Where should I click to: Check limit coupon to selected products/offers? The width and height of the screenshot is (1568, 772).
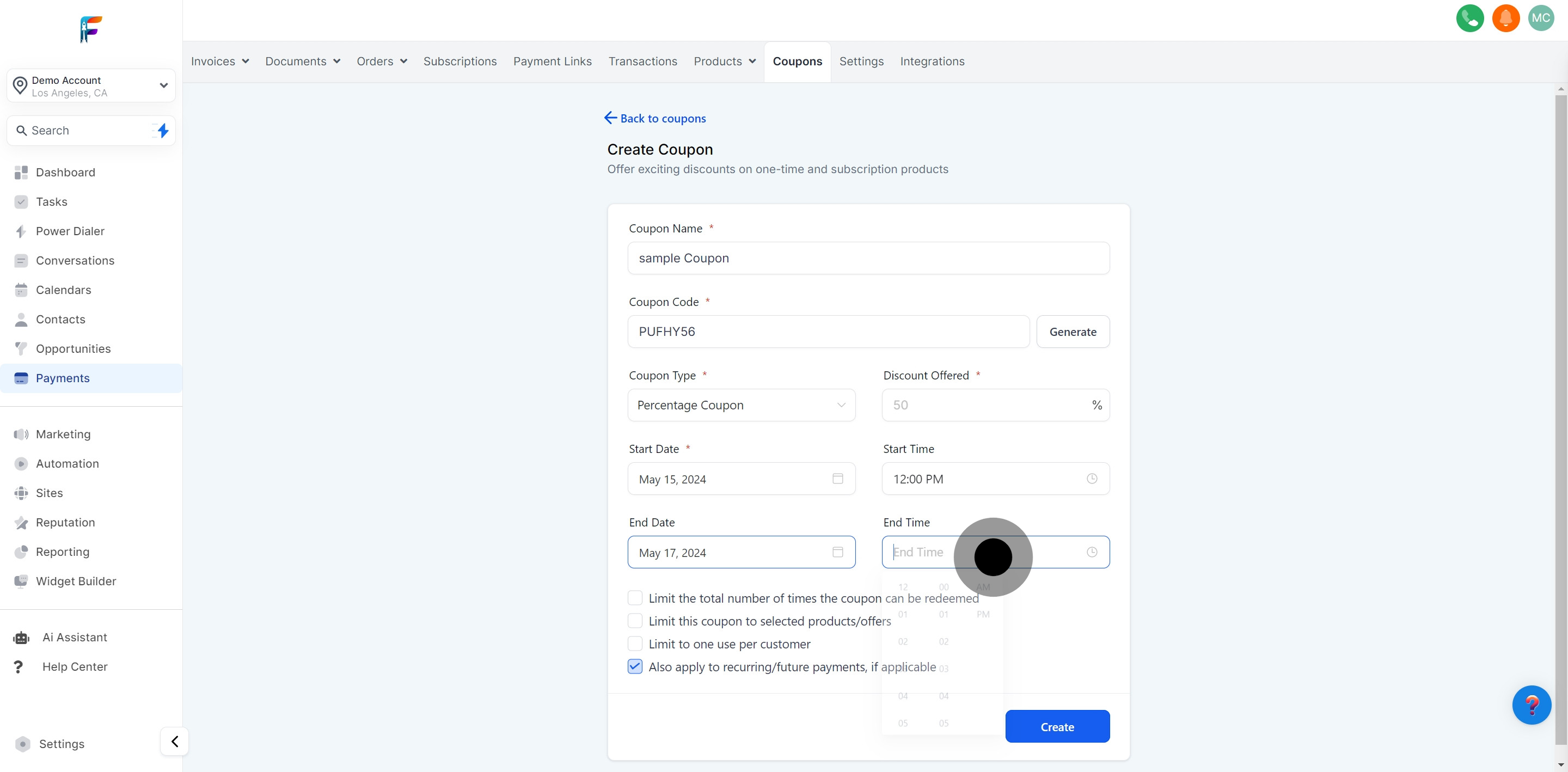[635, 621]
